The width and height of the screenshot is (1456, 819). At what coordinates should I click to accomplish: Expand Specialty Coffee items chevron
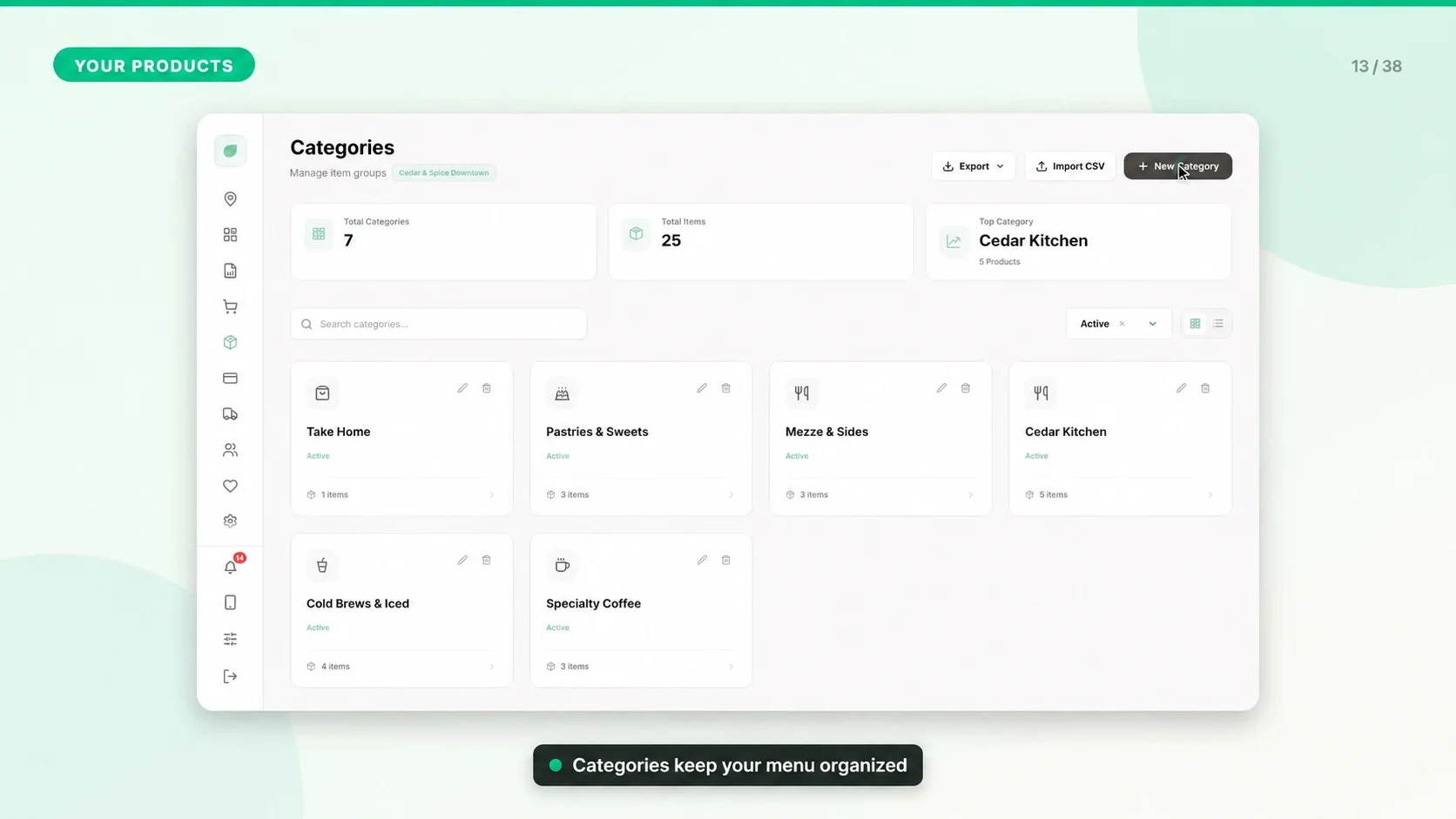(731, 667)
